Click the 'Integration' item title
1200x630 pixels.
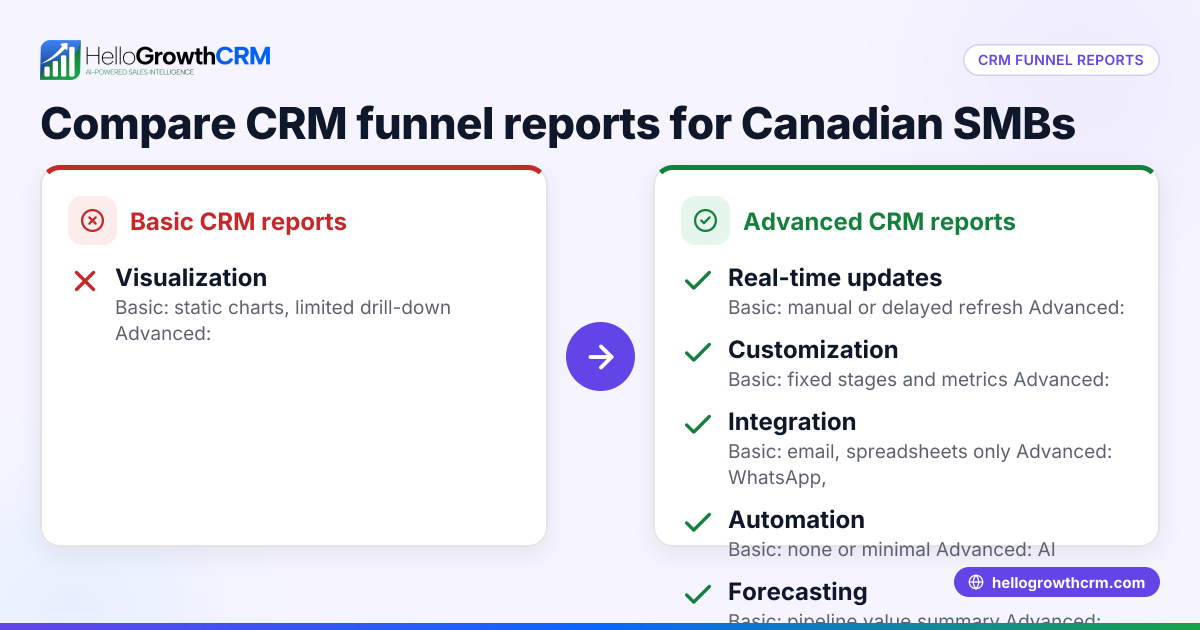(792, 422)
